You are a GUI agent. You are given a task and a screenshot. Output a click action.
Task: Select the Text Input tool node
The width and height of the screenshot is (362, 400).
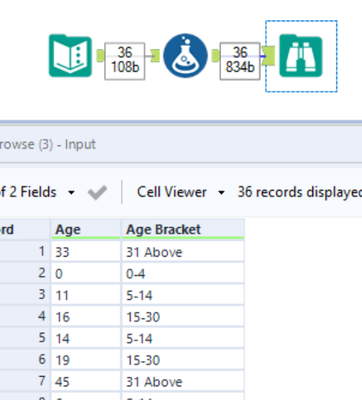70,56
